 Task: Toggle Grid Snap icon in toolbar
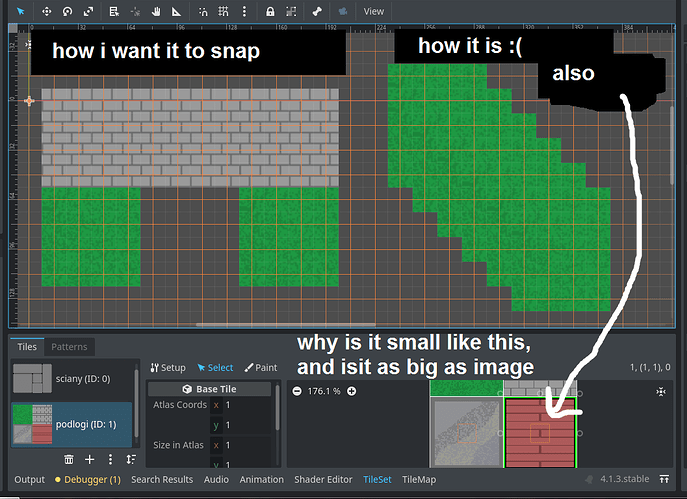[223, 11]
